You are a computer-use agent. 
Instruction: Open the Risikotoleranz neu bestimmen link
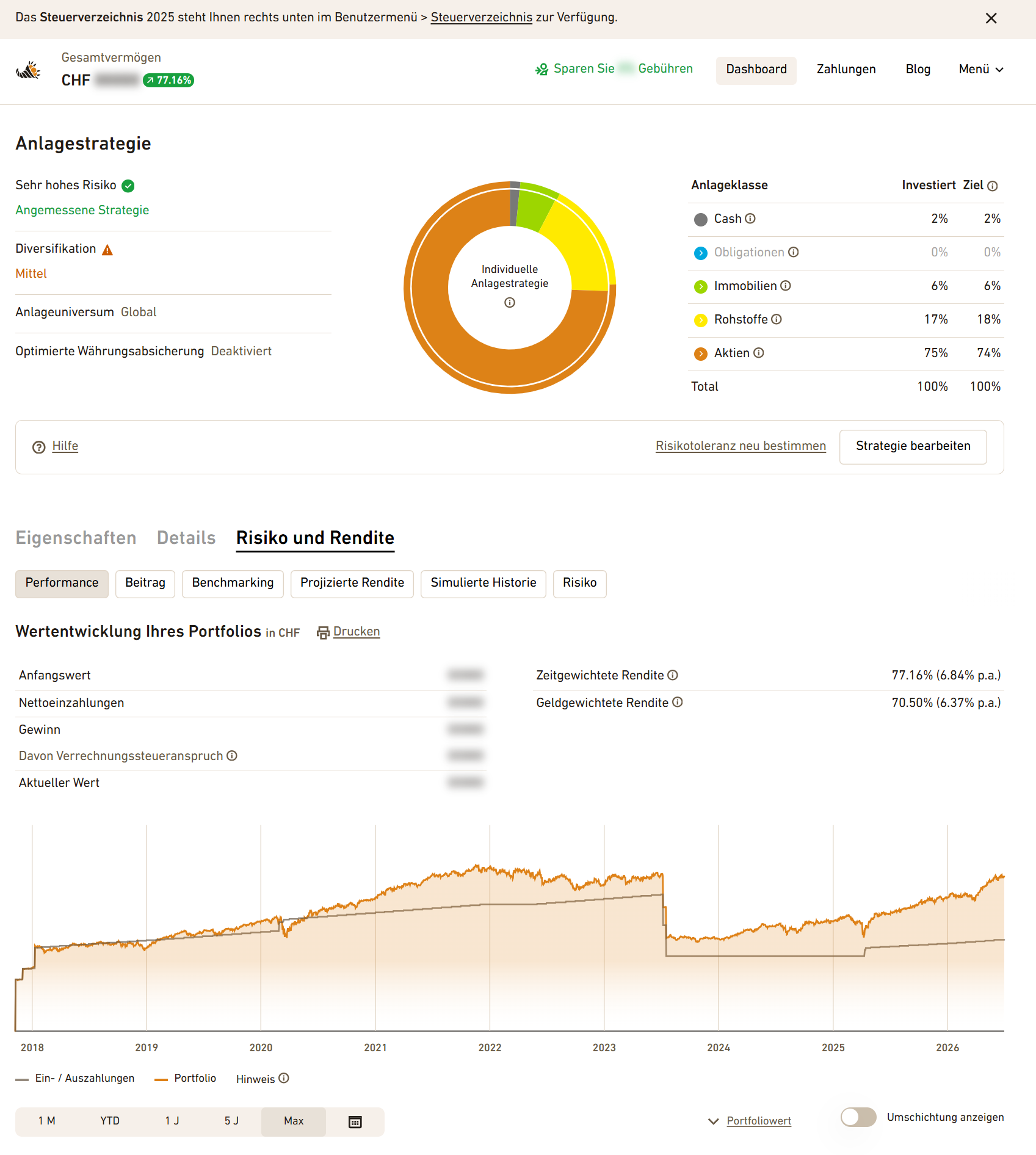741,446
